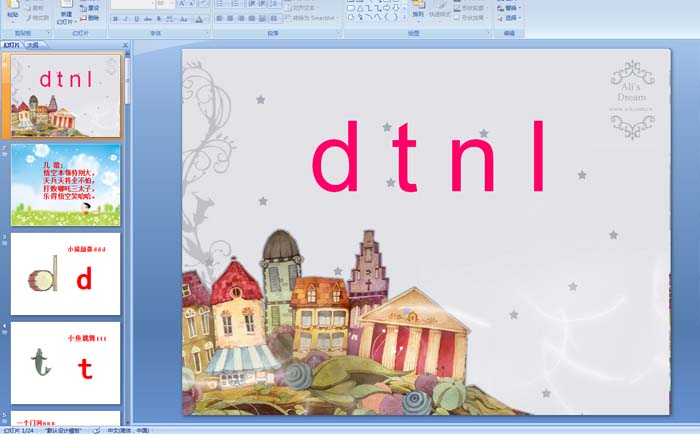This screenshot has height=434, width=700.
Task: Open the Arrange (排列) dropdown
Action: pyautogui.click(x=418, y=11)
